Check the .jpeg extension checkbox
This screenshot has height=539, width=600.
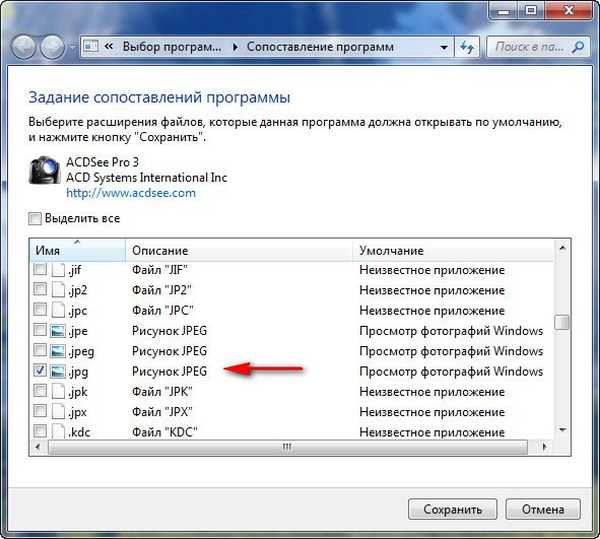40,351
